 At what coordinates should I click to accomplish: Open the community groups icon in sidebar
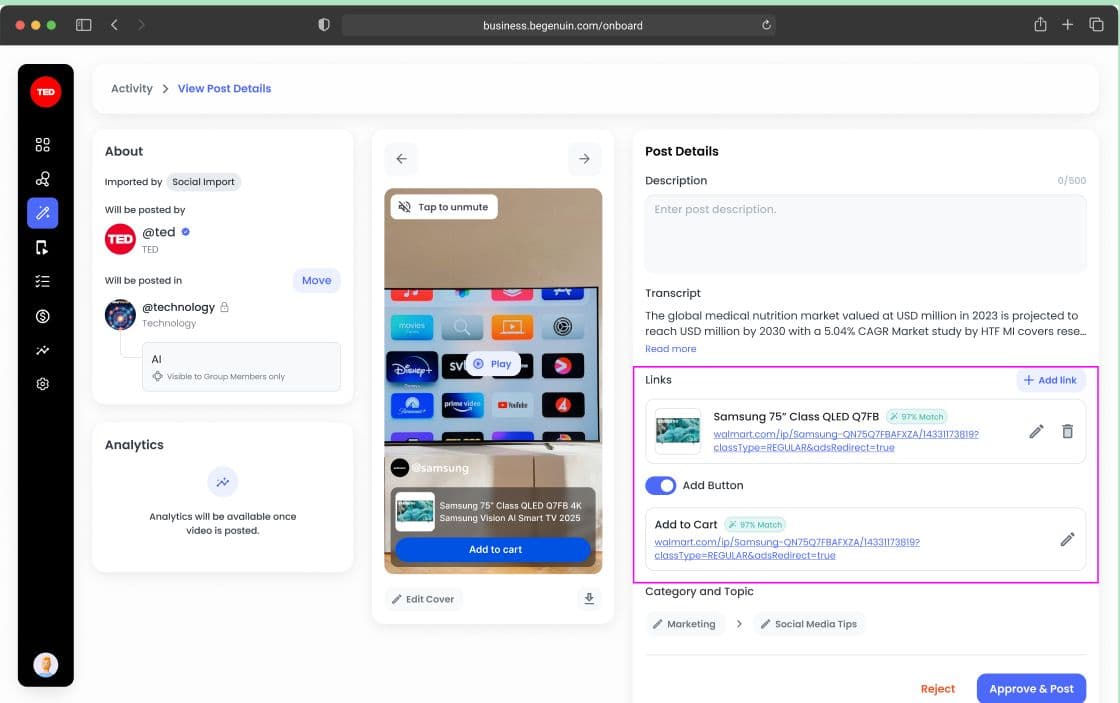pyautogui.click(x=43, y=179)
